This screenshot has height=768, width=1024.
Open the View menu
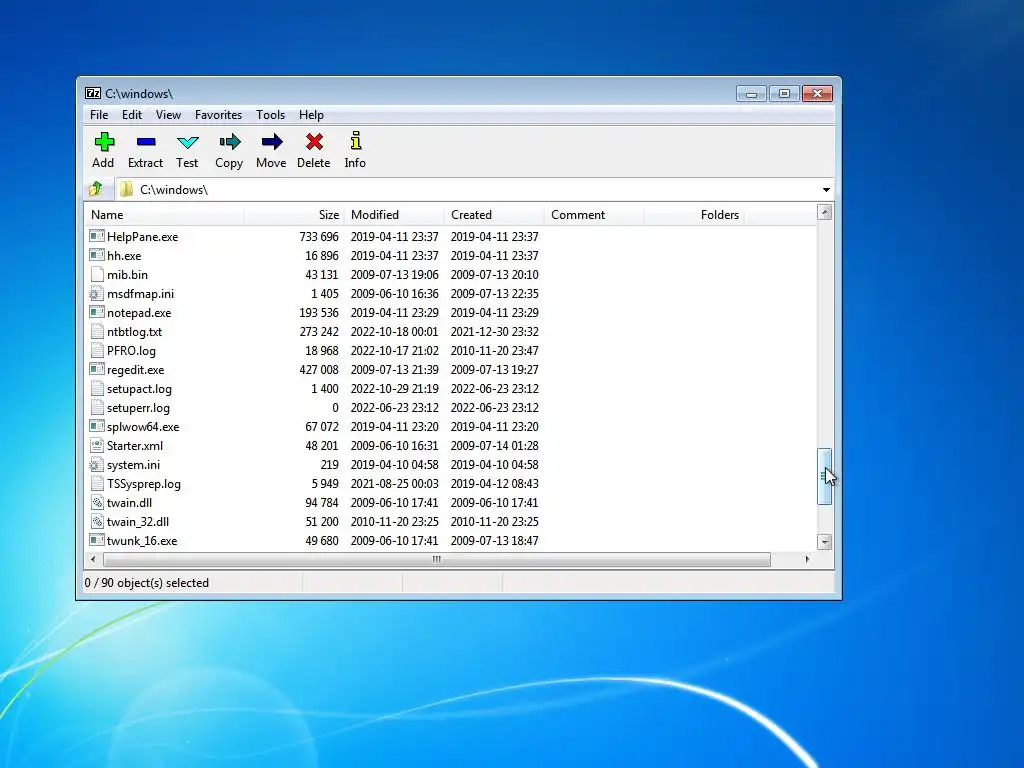tap(168, 115)
